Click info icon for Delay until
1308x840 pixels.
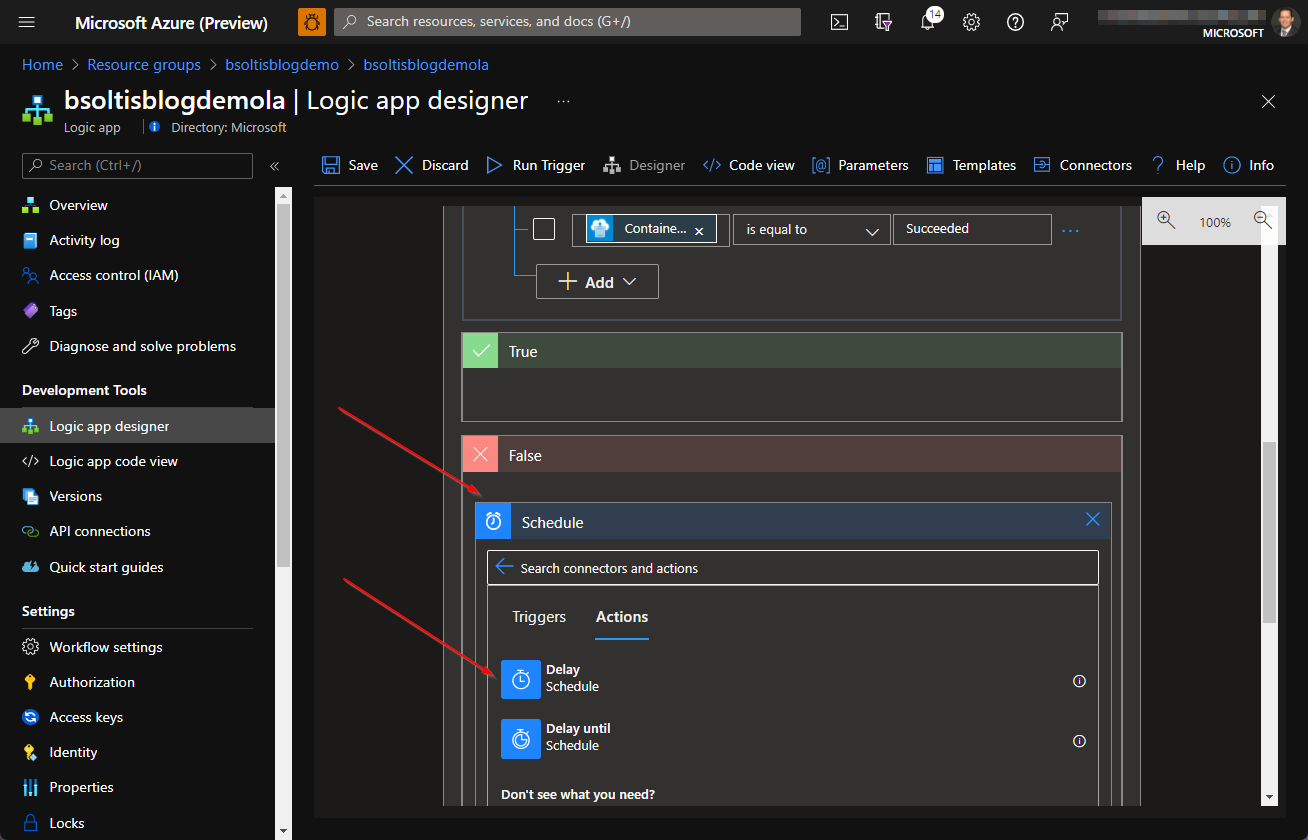coord(1079,741)
